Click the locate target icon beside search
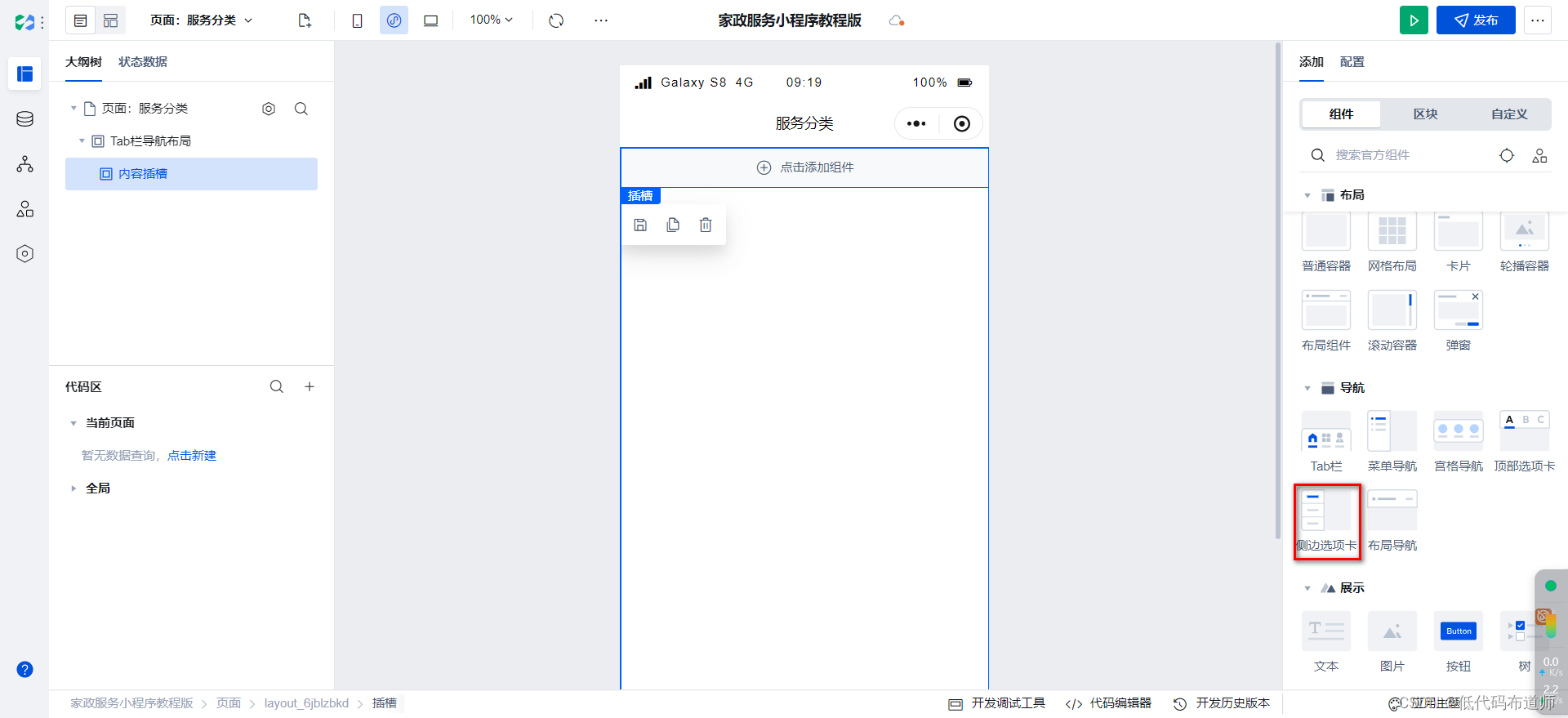This screenshot has width=1568, height=718. click(1507, 155)
